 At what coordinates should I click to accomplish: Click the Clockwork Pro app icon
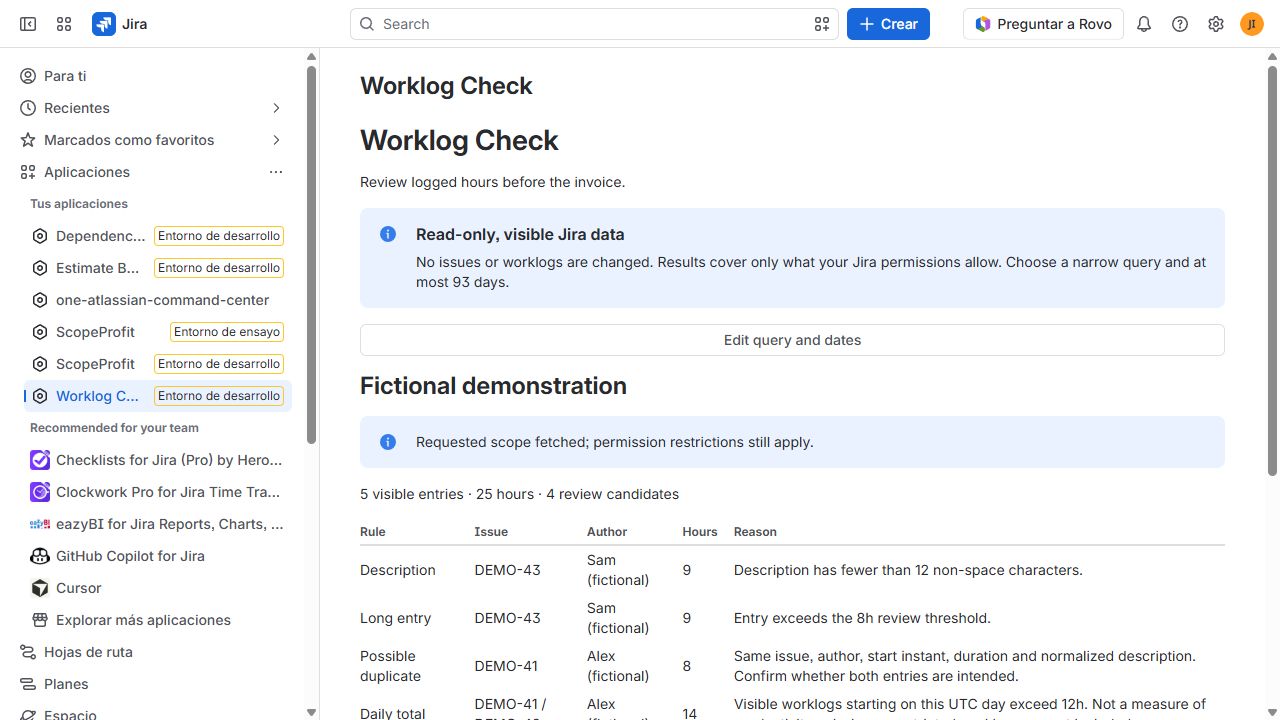(40, 492)
